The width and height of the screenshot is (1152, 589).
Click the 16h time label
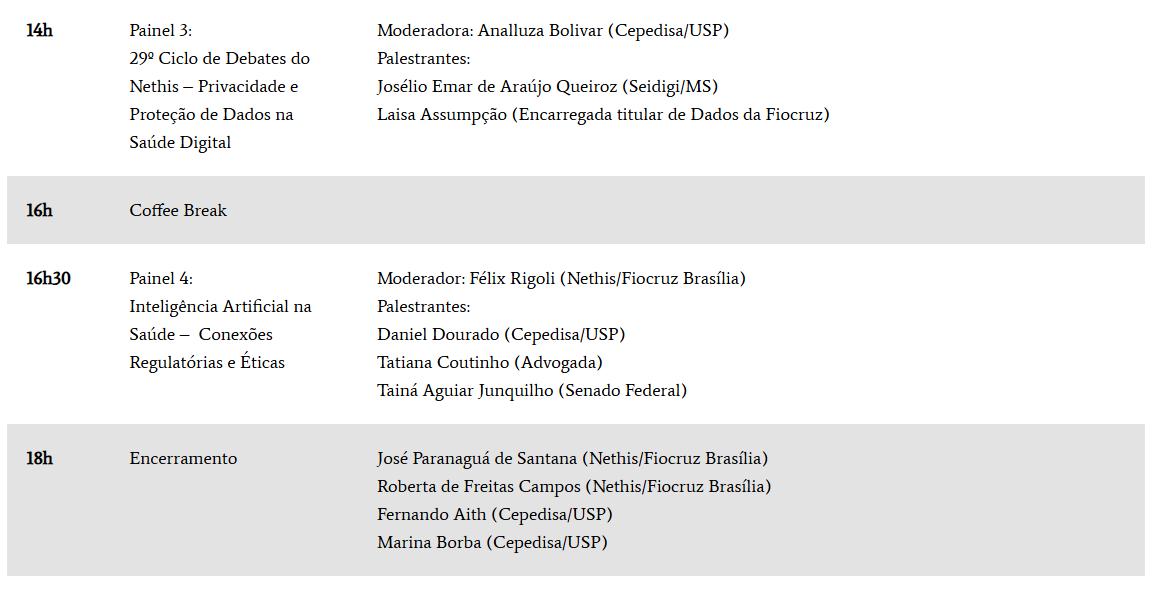click(x=39, y=211)
